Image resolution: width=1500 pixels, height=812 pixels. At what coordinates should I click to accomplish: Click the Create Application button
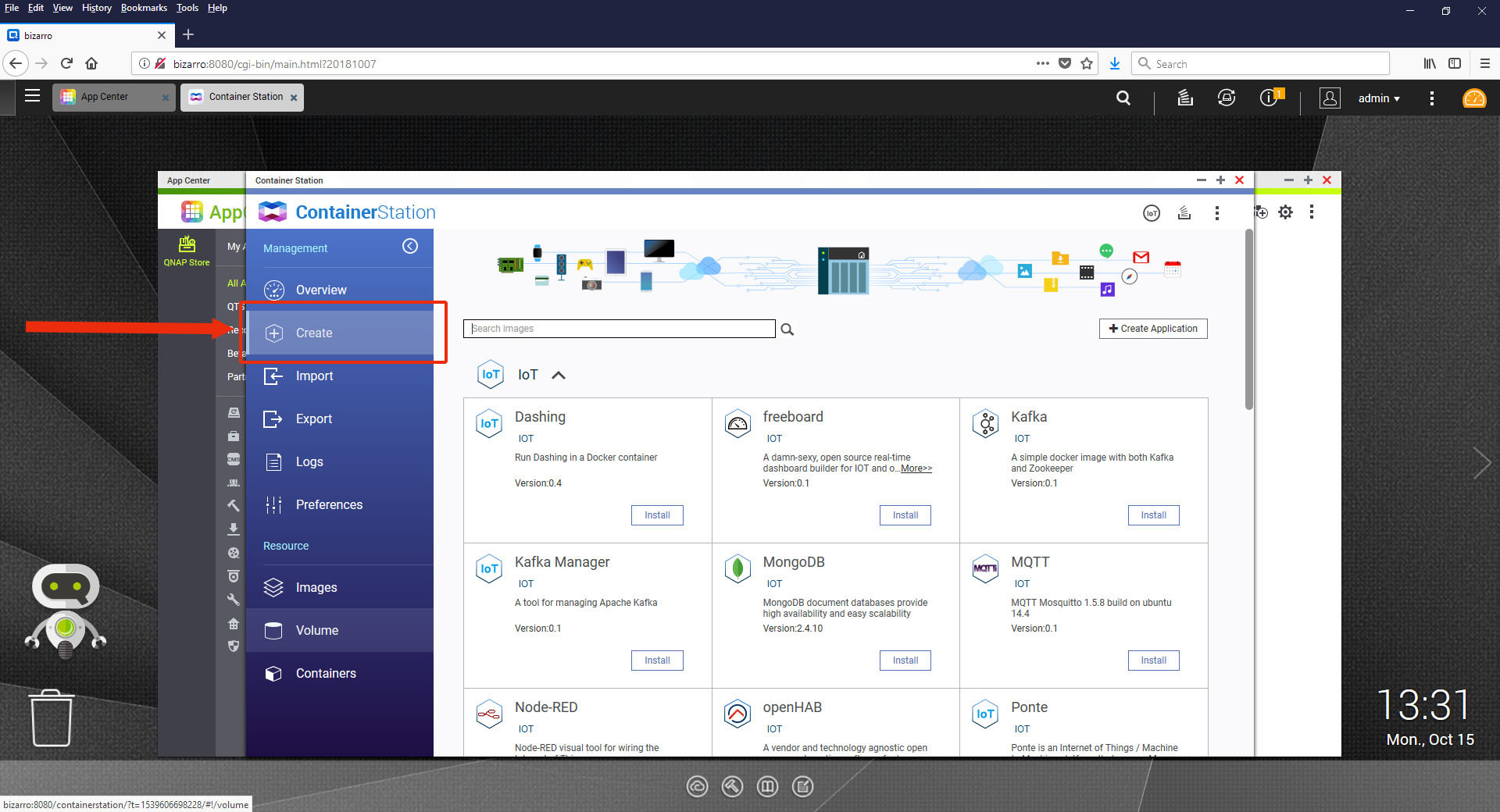coord(1153,329)
